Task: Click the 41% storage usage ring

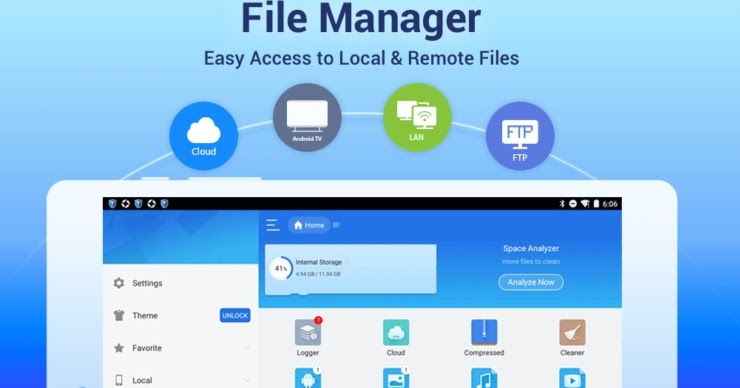Action: click(281, 269)
